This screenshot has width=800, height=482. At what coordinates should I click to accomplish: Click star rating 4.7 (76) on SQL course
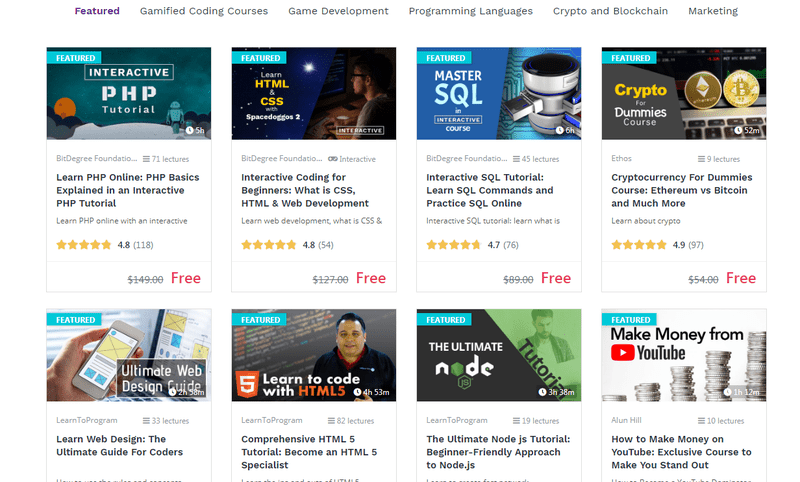pyautogui.click(x=472, y=245)
